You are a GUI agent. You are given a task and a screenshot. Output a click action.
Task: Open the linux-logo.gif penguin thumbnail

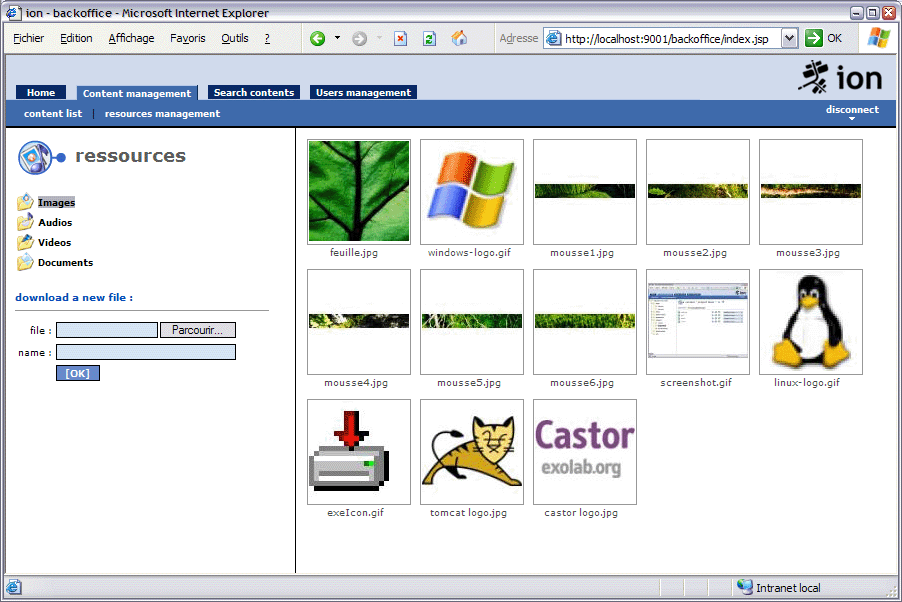tap(811, 321)
